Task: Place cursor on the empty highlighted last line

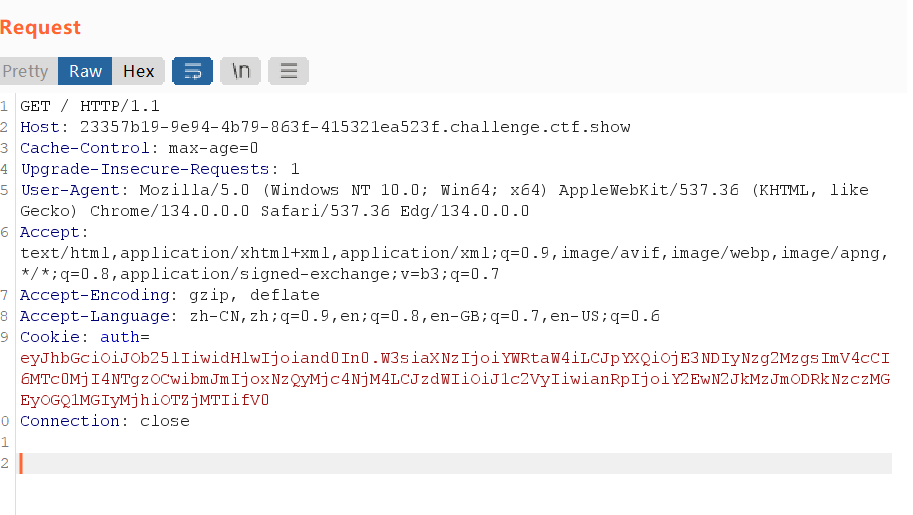Action: point(455,463)
